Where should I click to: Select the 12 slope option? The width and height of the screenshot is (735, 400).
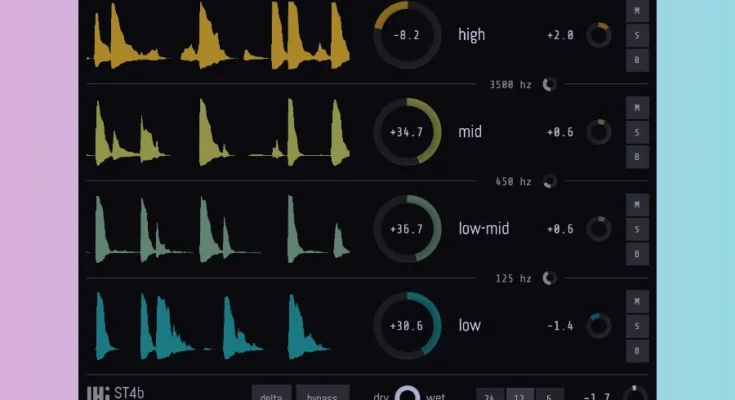[519, 395]
